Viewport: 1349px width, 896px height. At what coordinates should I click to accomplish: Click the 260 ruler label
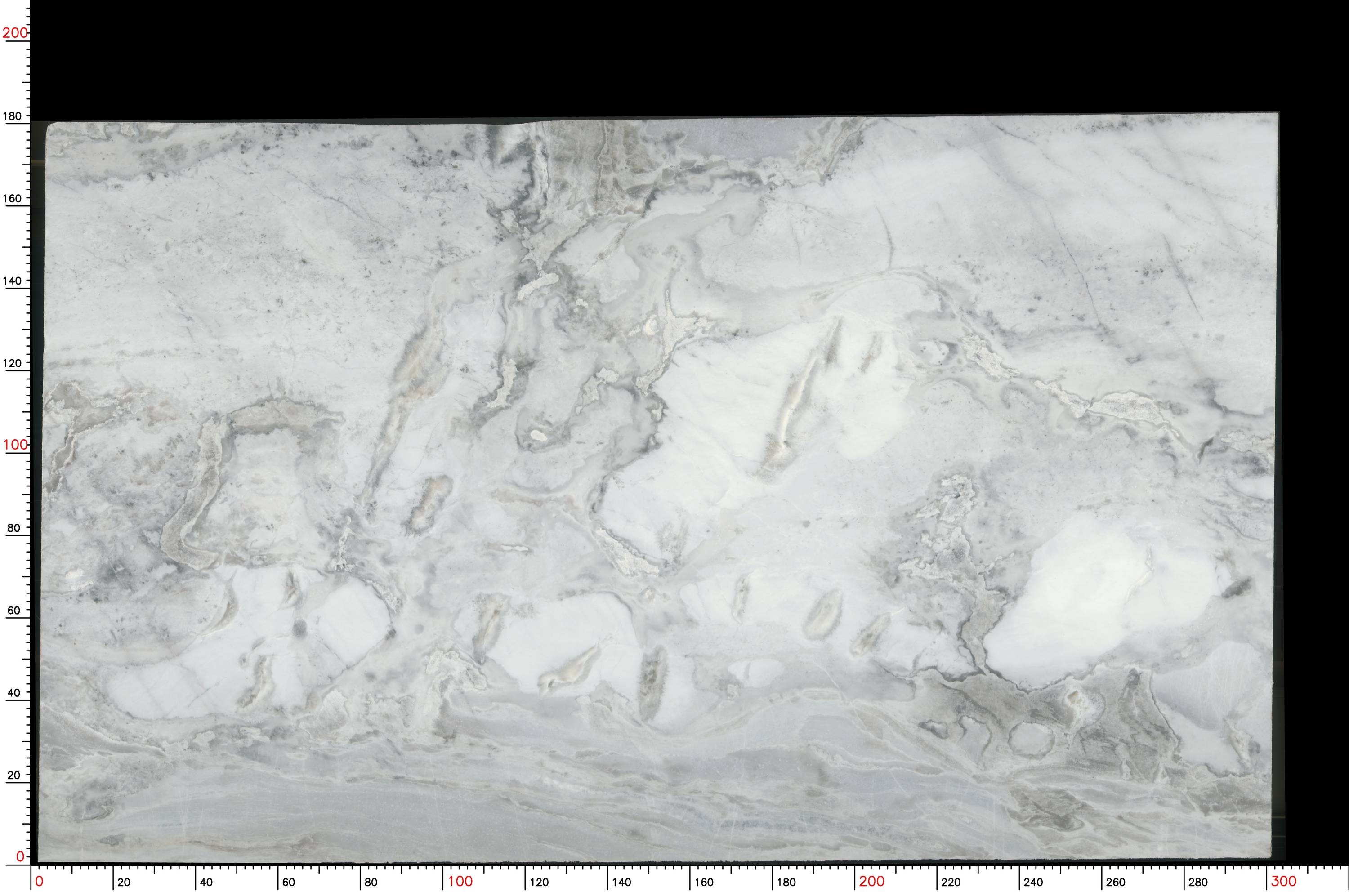[x=1115, y=882]
